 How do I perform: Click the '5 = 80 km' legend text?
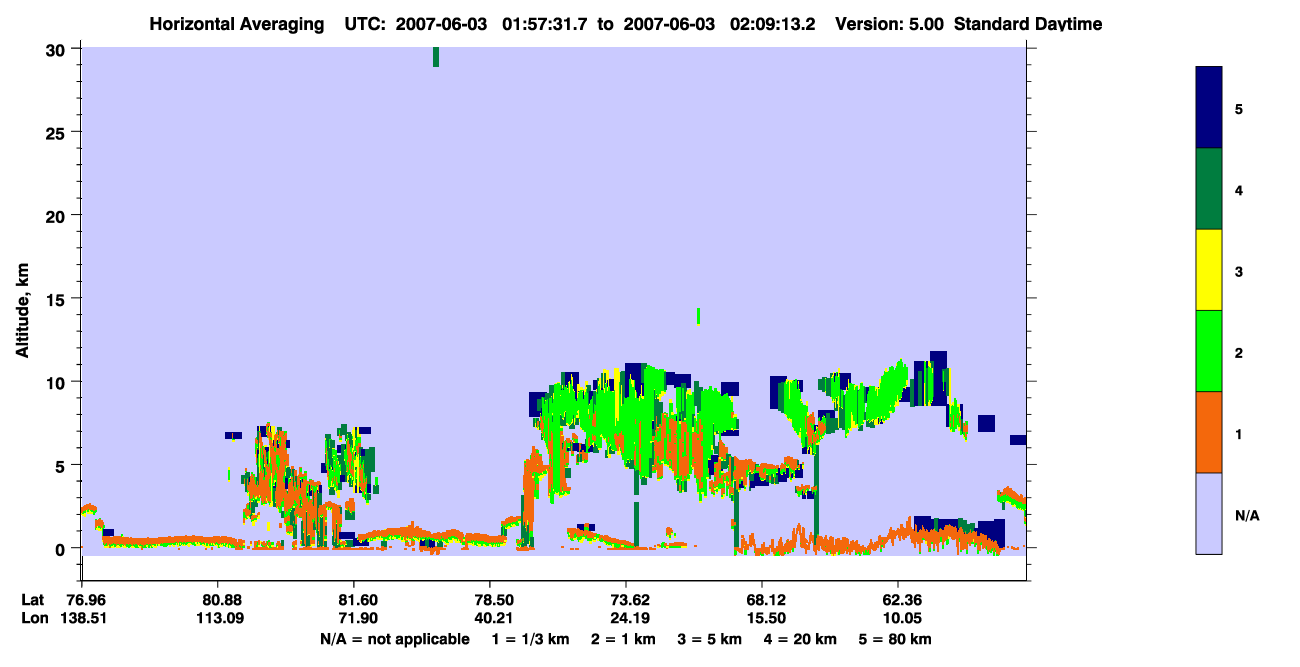click(896, 639)
